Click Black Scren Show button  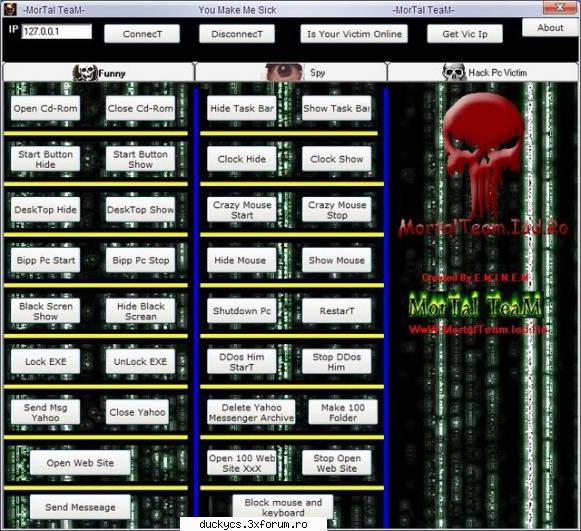coord(46,311)
